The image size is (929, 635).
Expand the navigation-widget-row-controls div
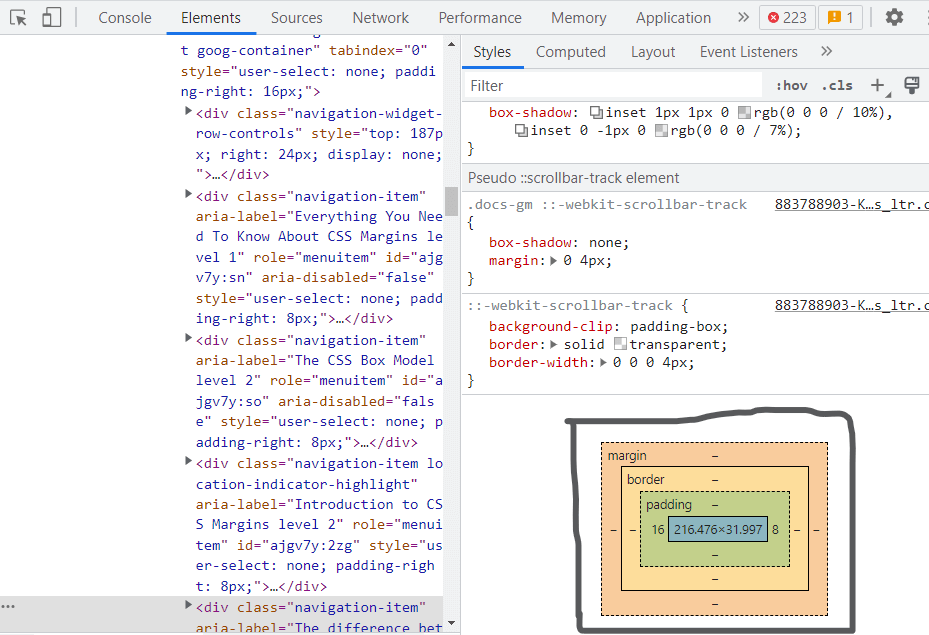(189, 111)
